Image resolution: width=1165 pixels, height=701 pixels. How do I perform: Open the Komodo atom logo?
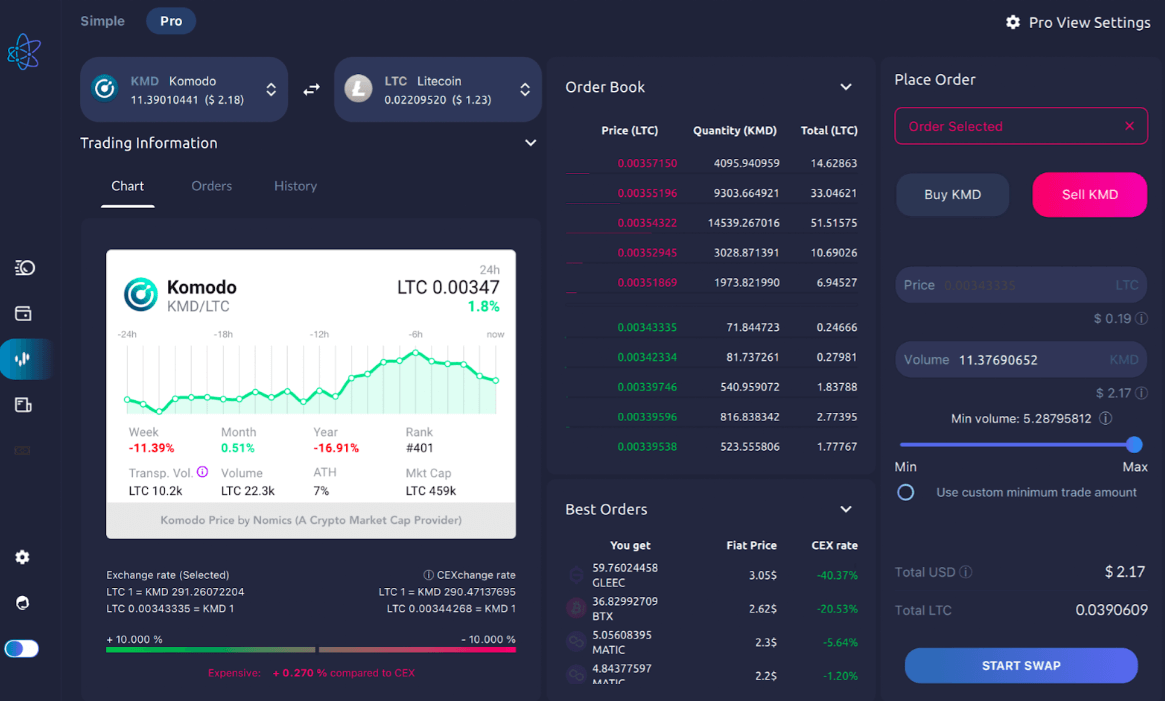pos(24,52)
